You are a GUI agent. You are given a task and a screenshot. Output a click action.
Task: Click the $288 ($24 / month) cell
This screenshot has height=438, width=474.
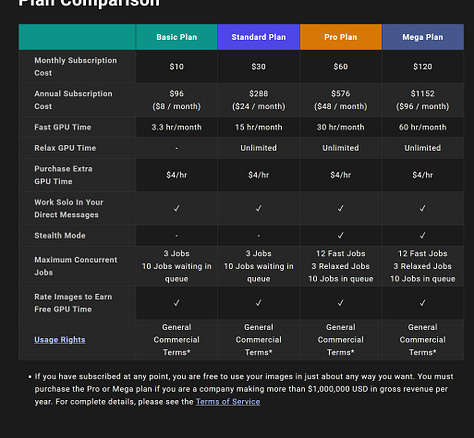point(259,100)
